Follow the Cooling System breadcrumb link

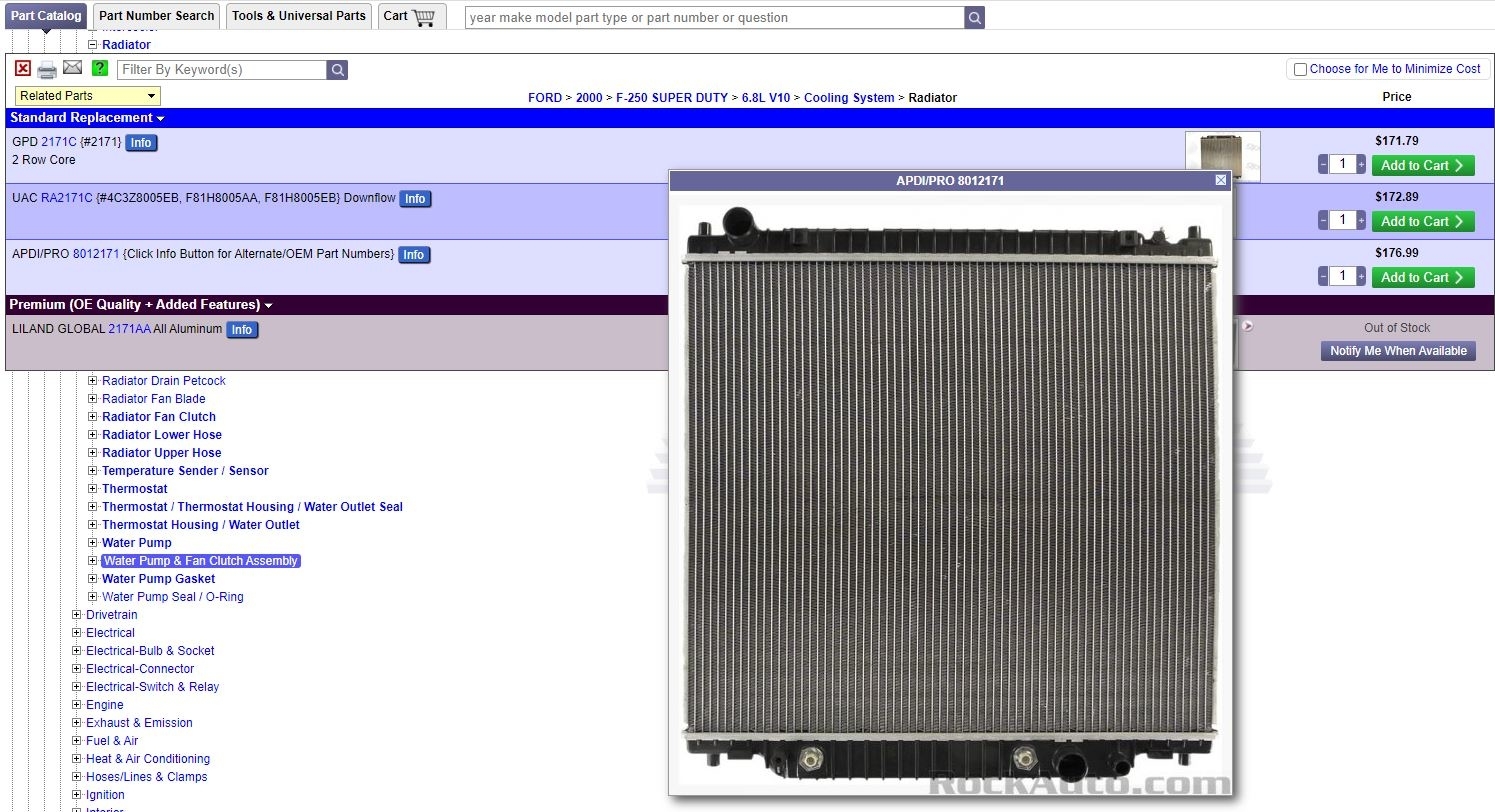[x=849, y=98]
